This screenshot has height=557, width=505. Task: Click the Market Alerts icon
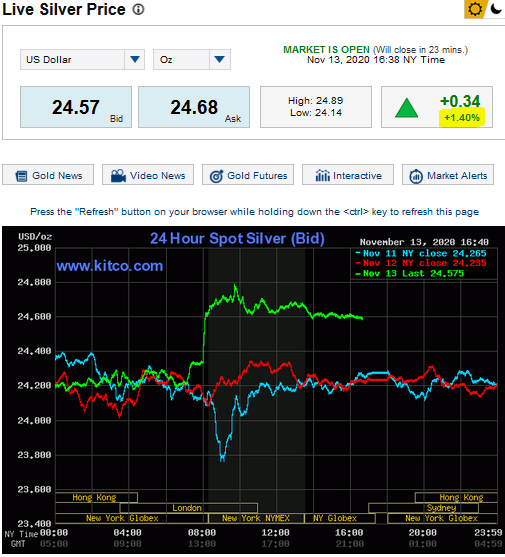(x=416, y=176)
